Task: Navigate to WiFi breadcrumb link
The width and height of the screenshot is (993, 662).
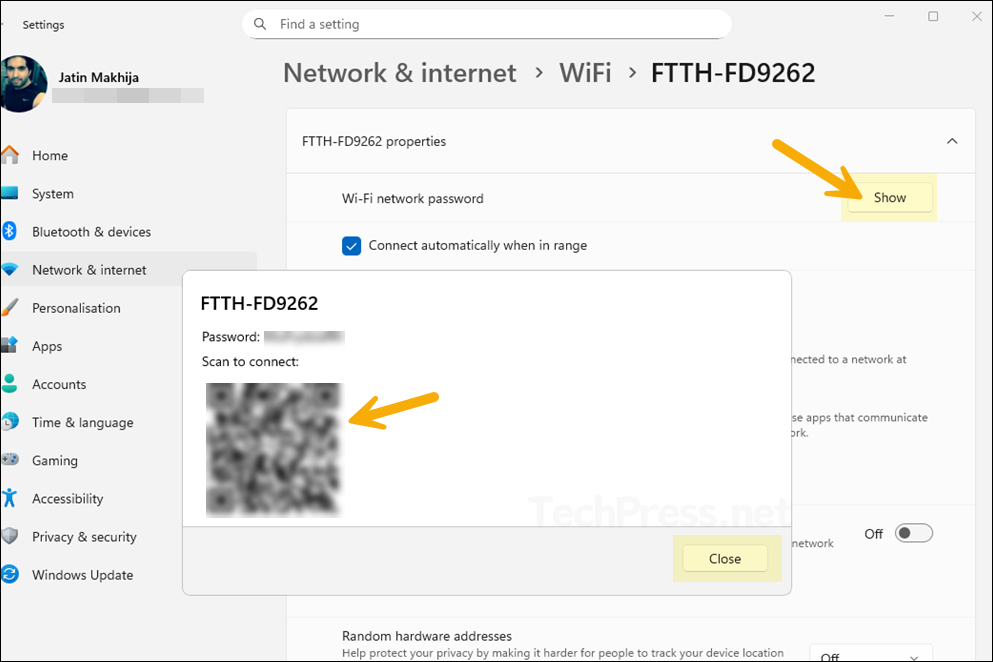Action: 585,73
